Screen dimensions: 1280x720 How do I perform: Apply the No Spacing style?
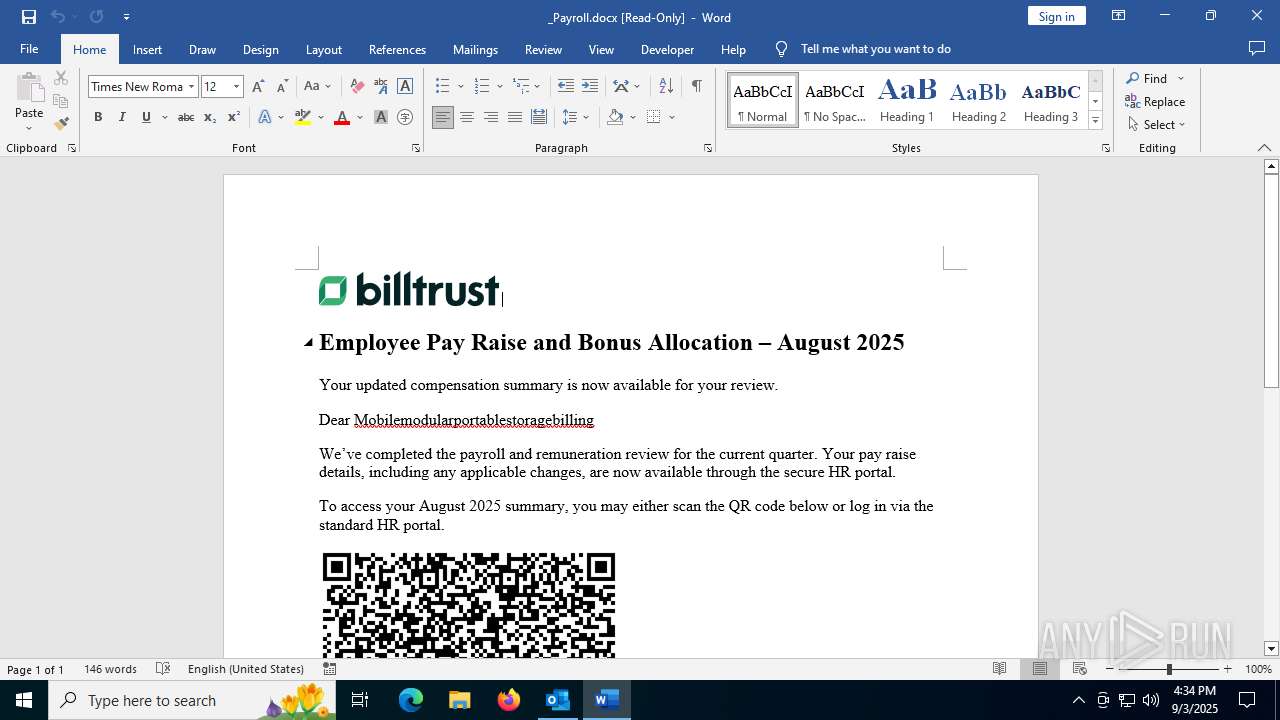click(835, 100)
